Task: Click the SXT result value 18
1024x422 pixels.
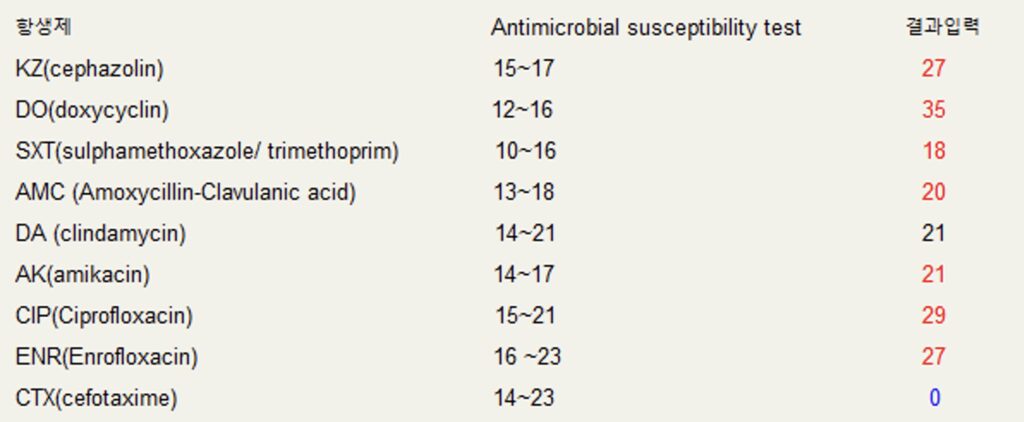Action: [934, 150]
